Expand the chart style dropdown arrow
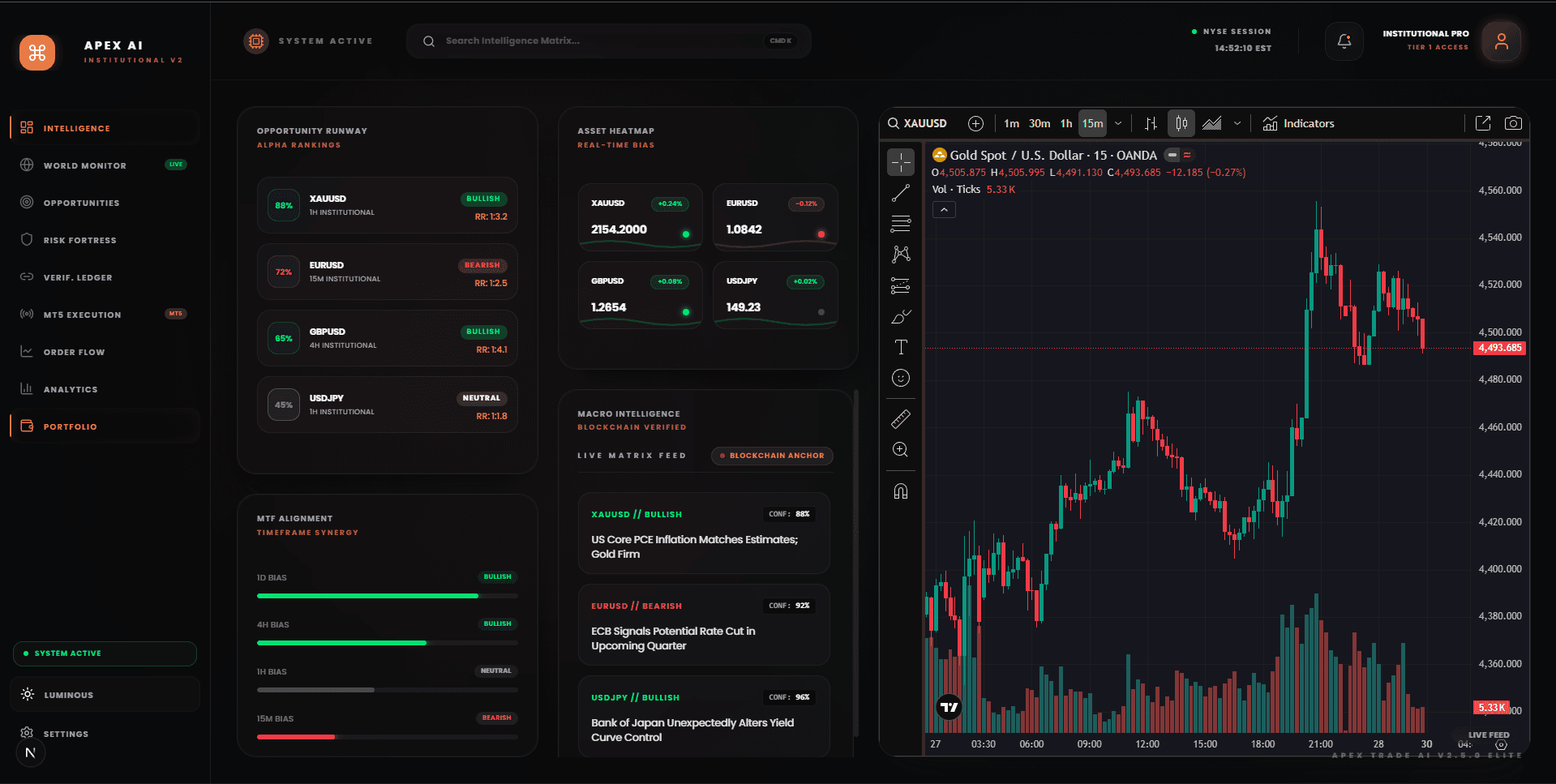1556x784 pixels. pos(1237,123)
